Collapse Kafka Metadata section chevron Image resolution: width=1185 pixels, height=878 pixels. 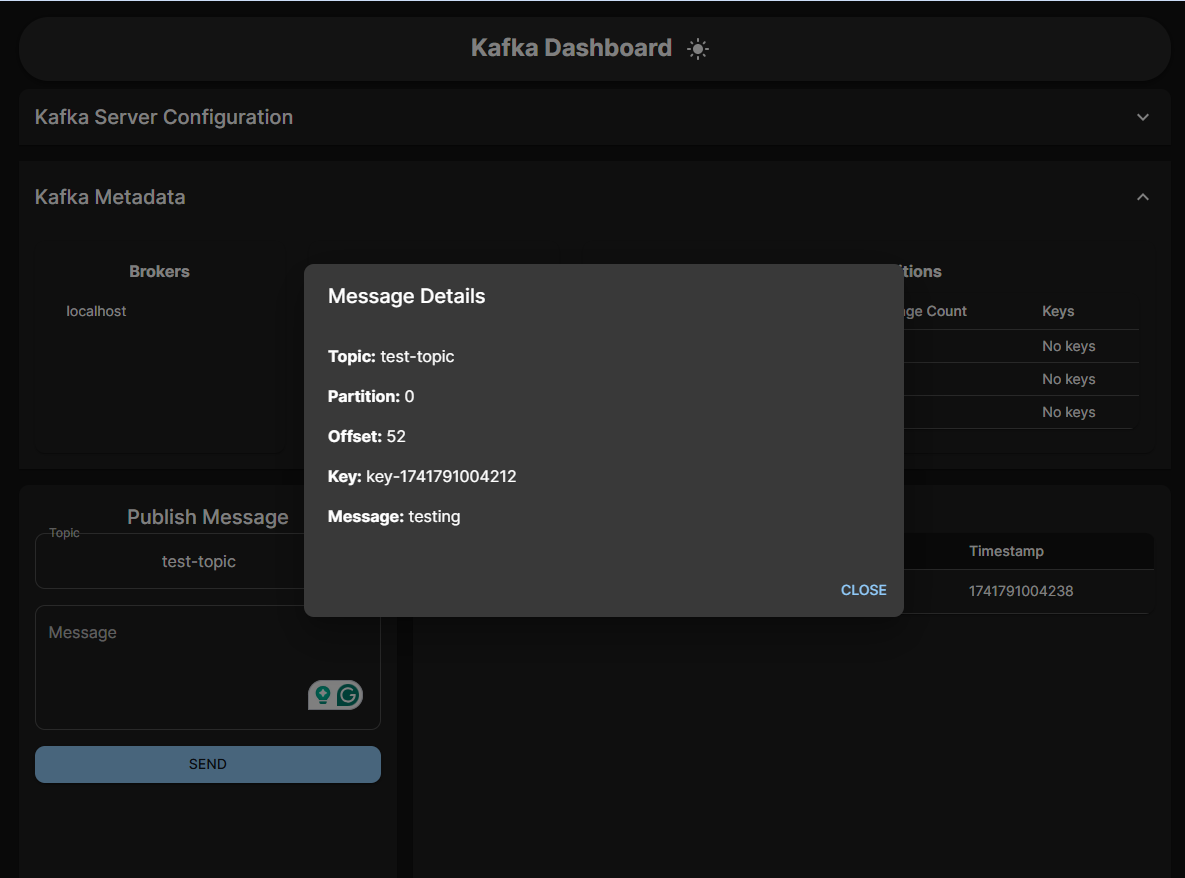1143,197
